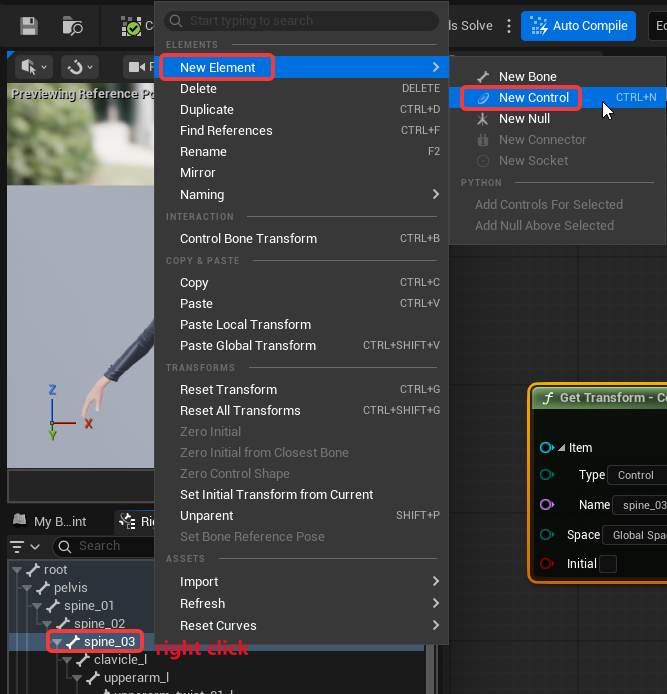Viewport: 667px width, 694px height.
Task: Click the New Null star icon
Action: [483, 119]
